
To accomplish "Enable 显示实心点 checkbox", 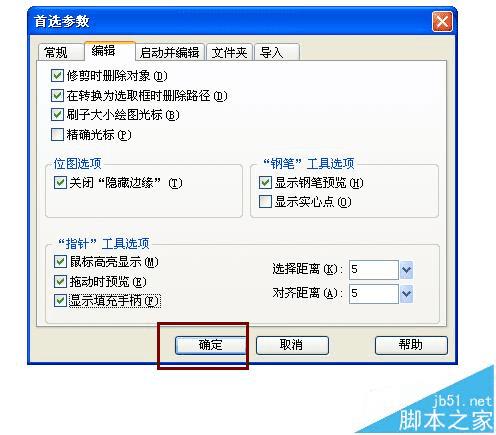I will 265,202.
